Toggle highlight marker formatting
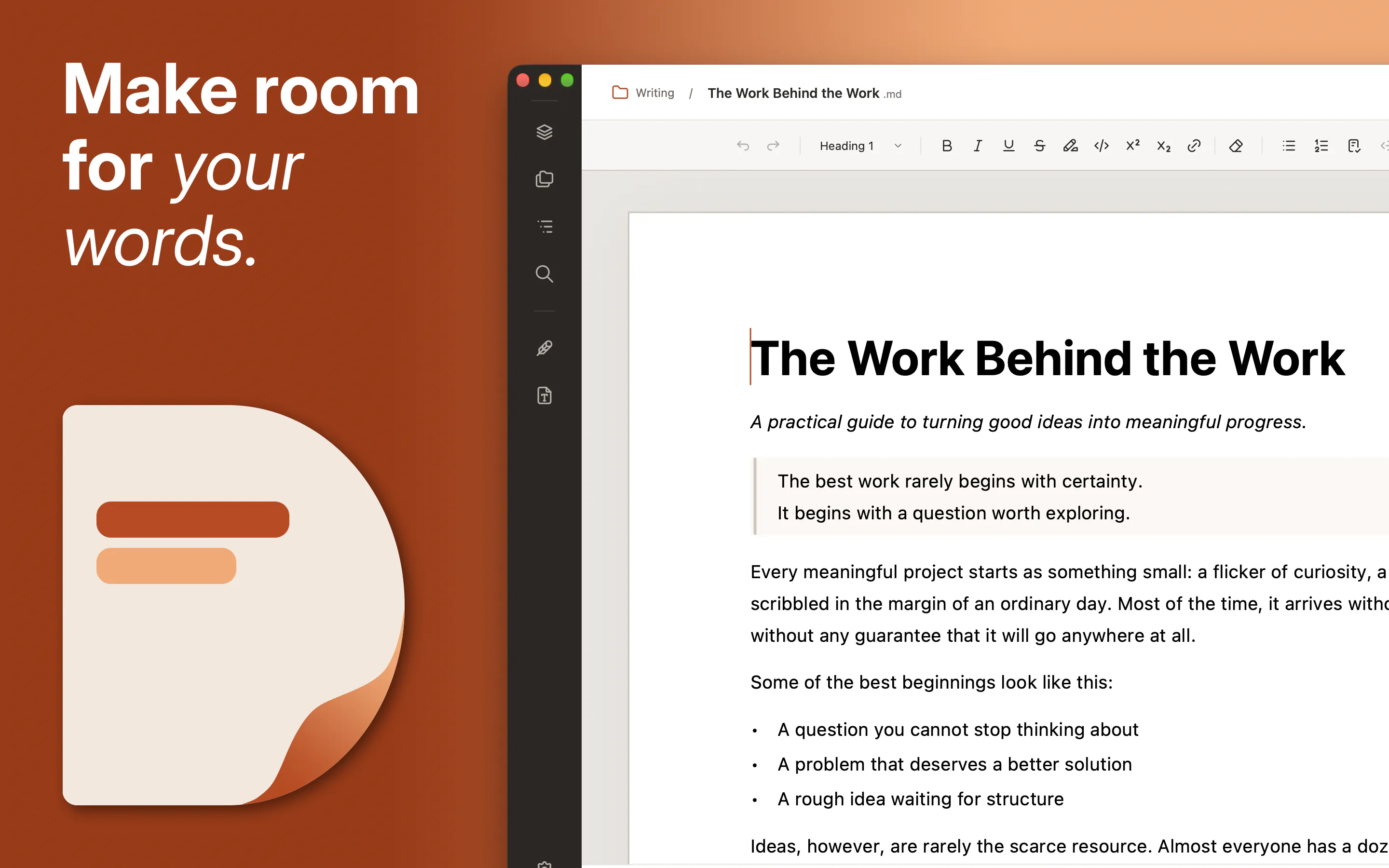1389x868 pixels. pyautogui.click(x=1071, y=146)
